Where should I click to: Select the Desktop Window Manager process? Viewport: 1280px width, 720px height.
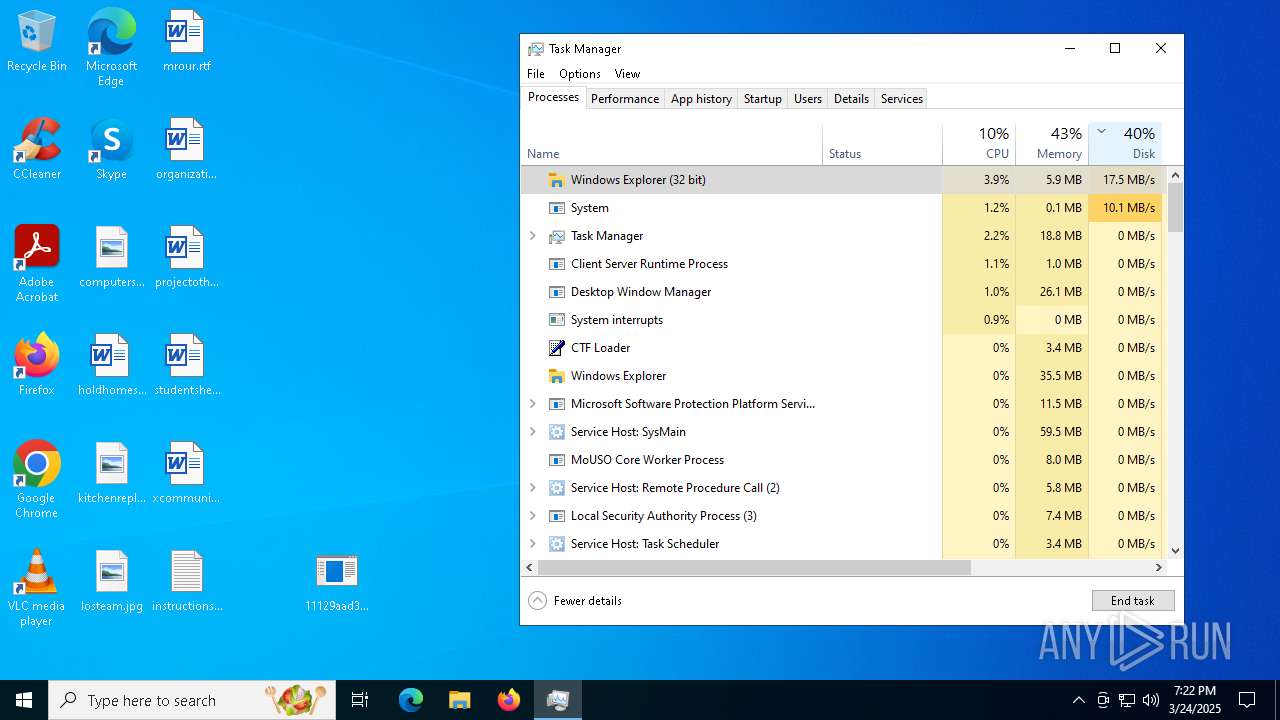coord(841,292)
